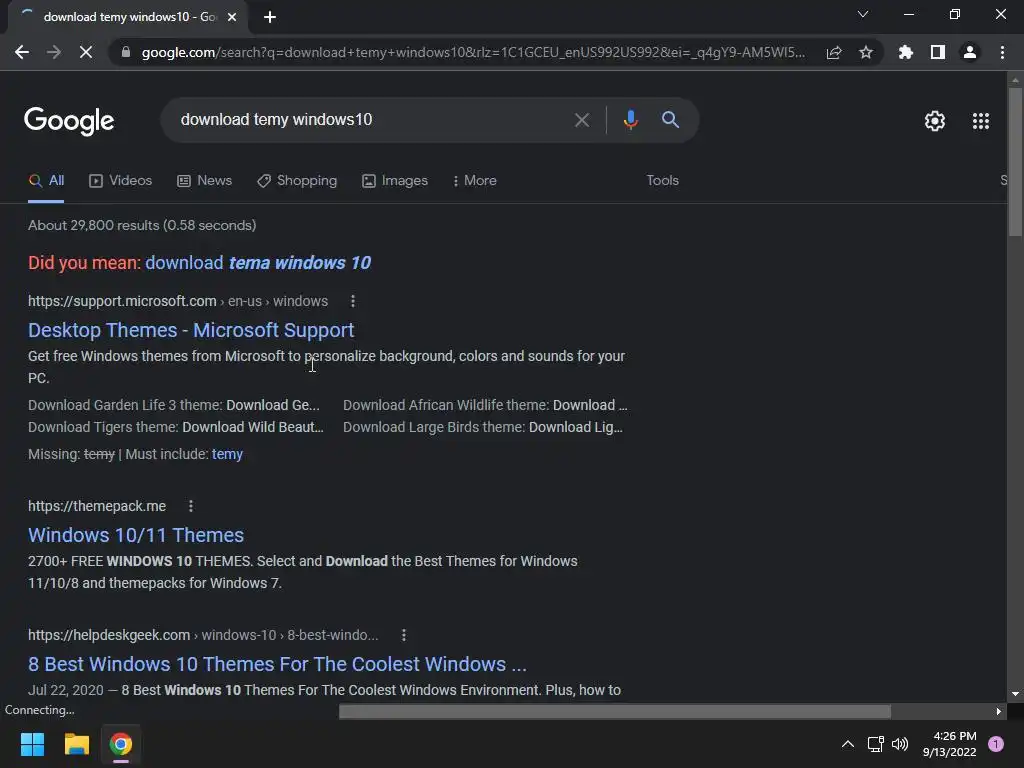
Task: Click the horizontal scrollbar thumb
Action: (615, 711)
